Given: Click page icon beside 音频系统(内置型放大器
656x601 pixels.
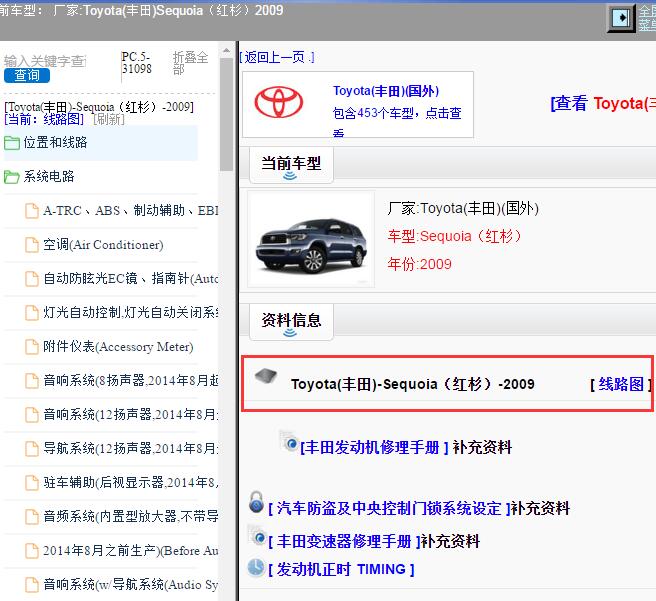Looking at the screenshot, I should point(32,517).
